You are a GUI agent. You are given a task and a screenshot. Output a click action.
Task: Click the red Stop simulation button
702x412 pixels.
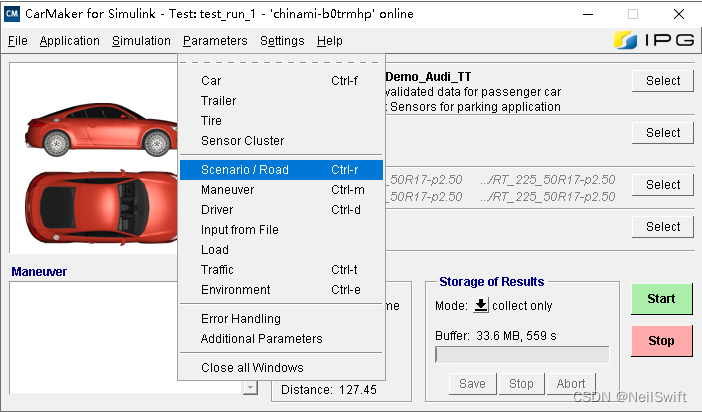click(662, 341)
